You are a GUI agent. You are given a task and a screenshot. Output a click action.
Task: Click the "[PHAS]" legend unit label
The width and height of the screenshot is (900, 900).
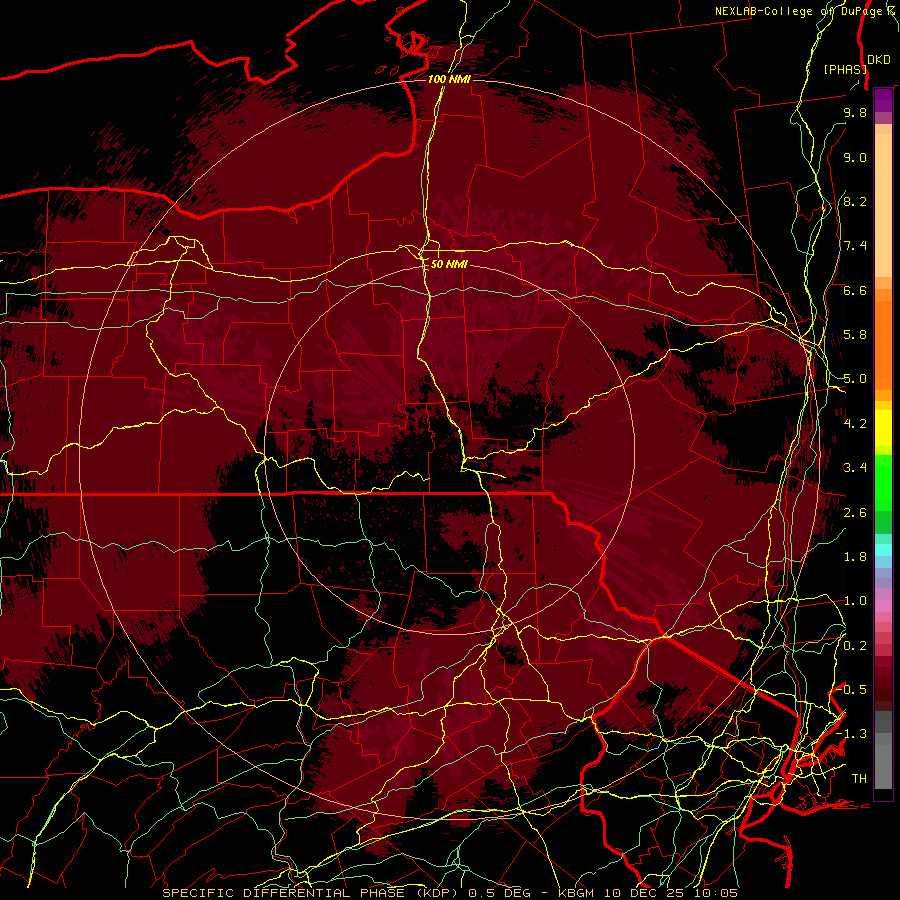[x=845, y=69]
